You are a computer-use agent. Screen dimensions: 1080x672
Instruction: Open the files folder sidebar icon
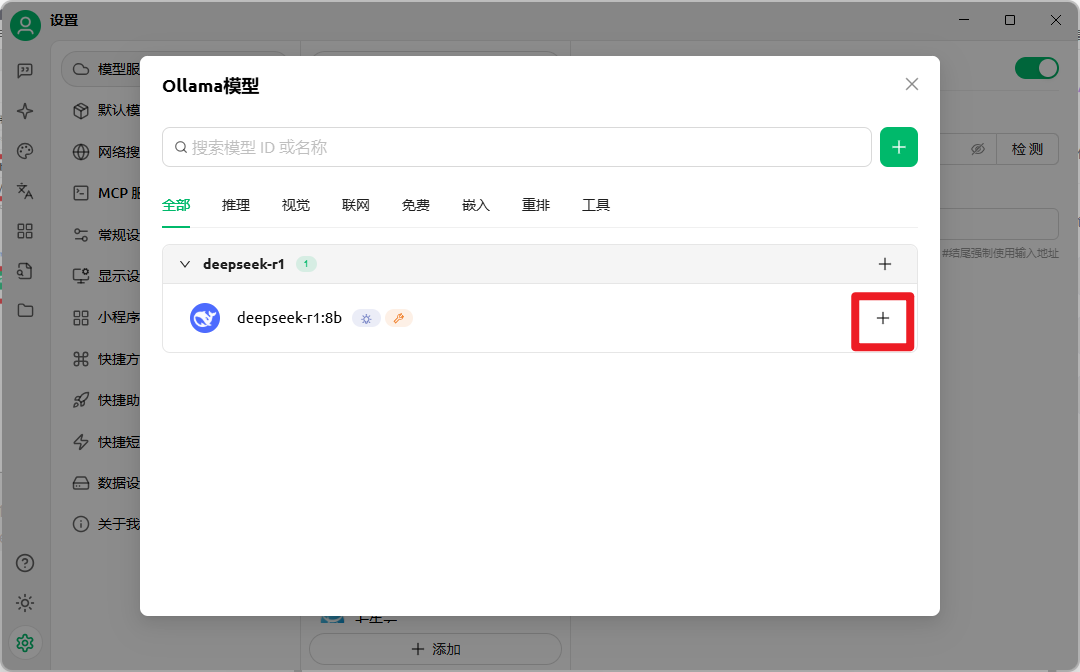(x=25, y=311)
